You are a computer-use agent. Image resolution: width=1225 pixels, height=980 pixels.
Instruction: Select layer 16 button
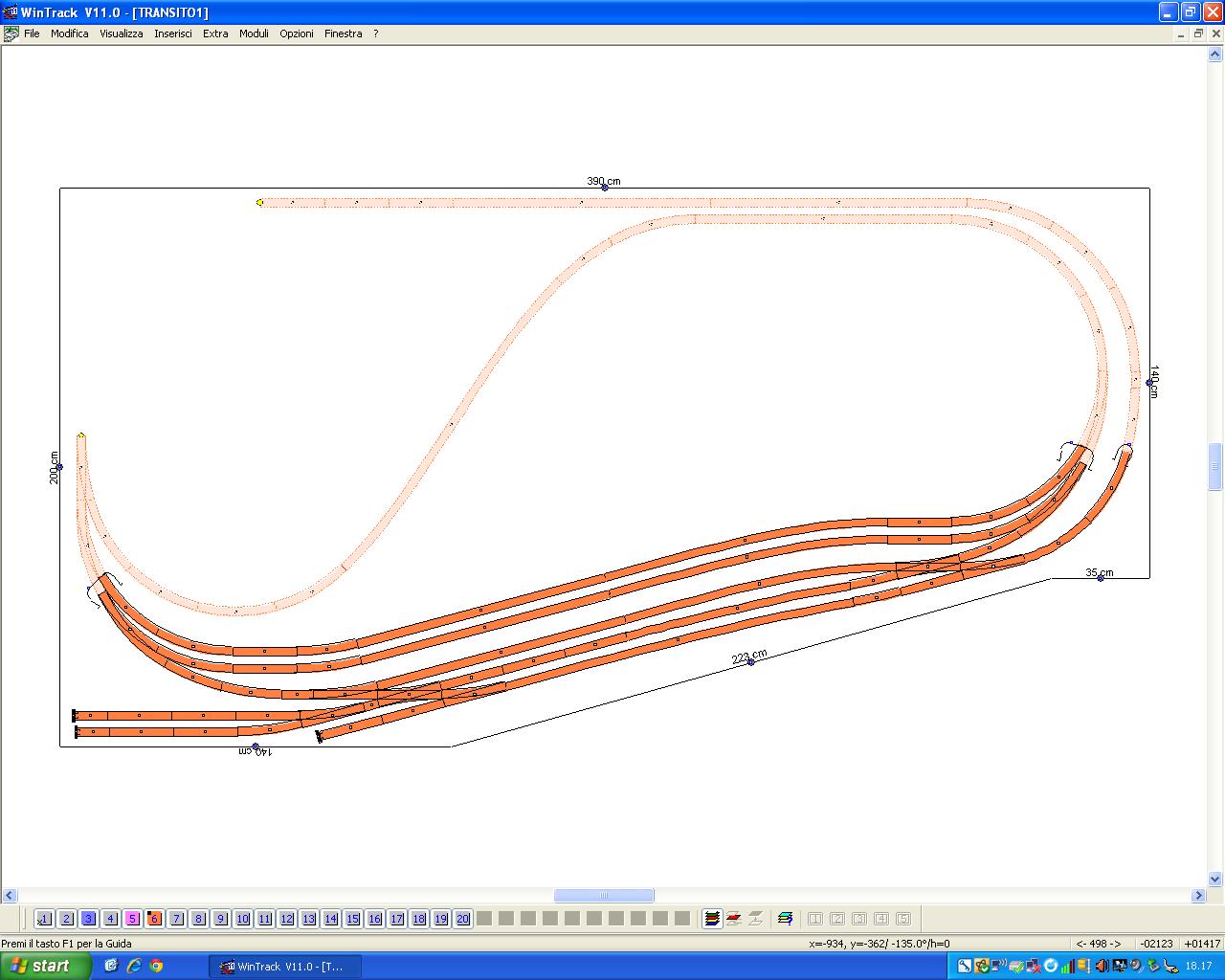point(374,919)
